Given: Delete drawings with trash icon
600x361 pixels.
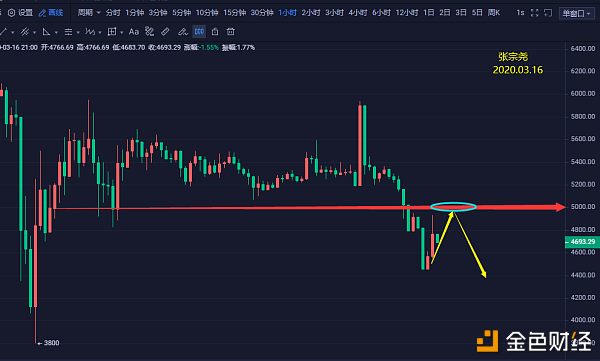Looking at the screenshot, I should [230, 31].
